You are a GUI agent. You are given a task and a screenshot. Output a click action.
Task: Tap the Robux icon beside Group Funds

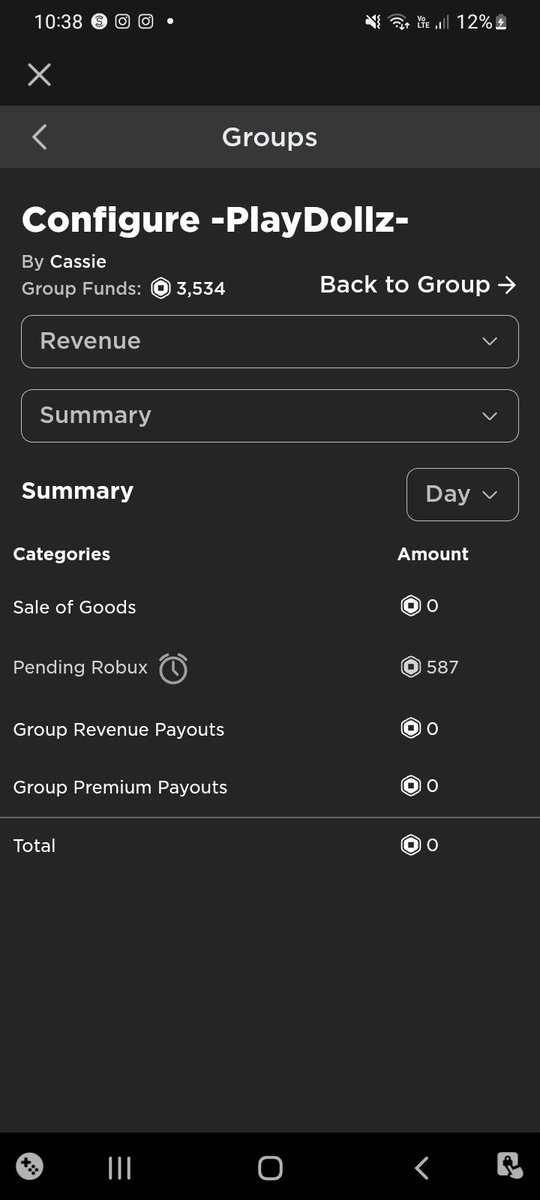(x=161, y=289)
